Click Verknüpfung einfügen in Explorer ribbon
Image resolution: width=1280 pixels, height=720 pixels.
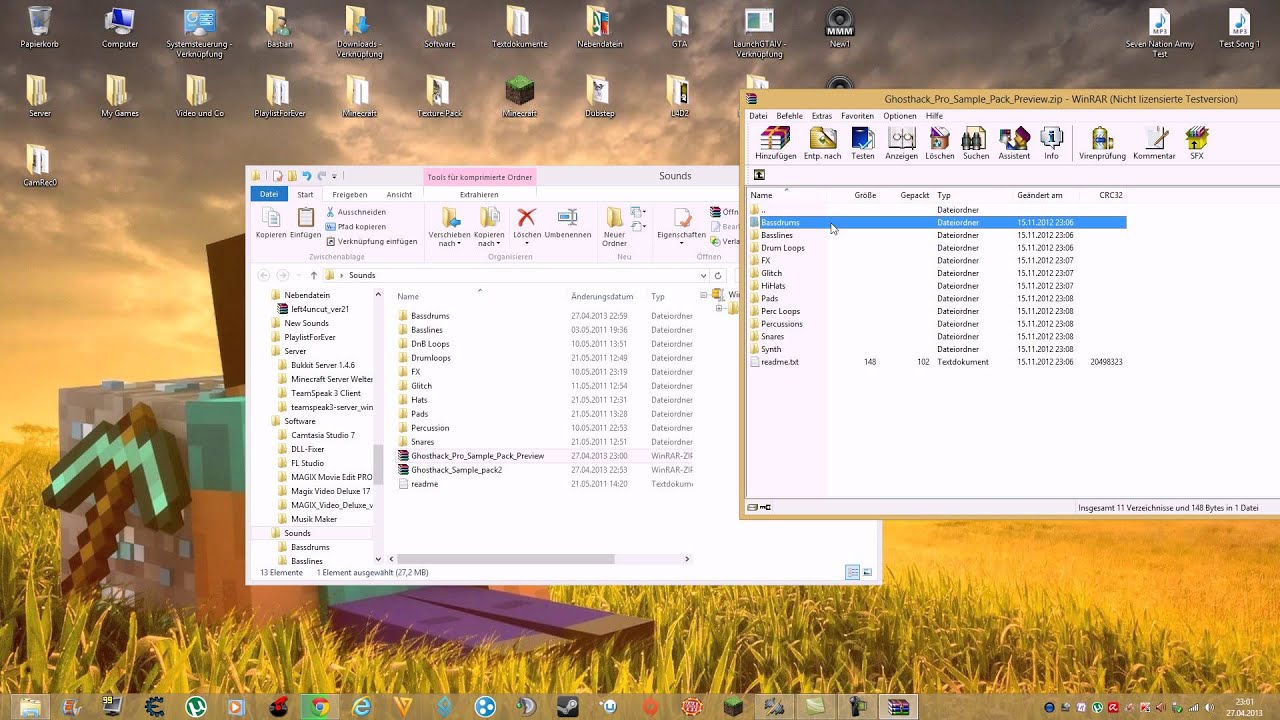371,241
